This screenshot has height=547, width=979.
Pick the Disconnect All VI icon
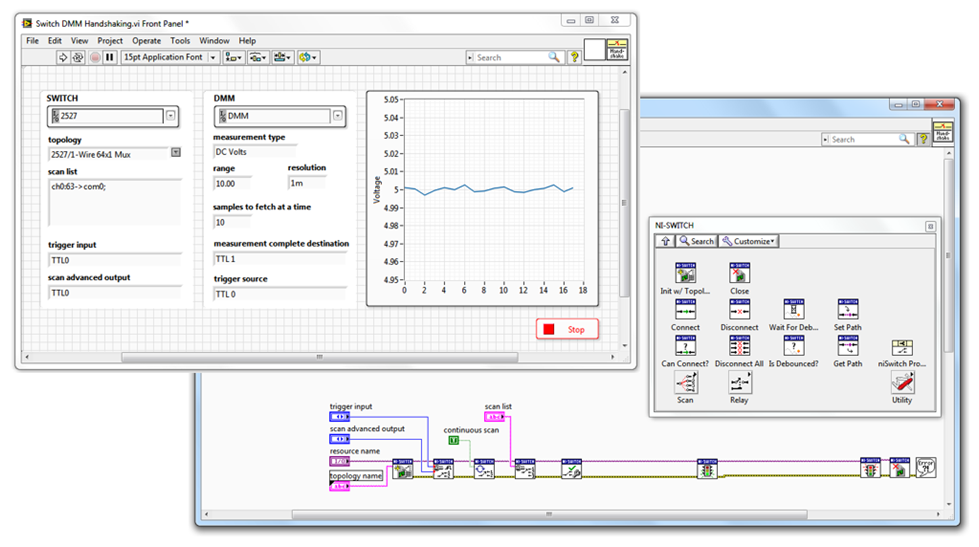click(740, 346)
